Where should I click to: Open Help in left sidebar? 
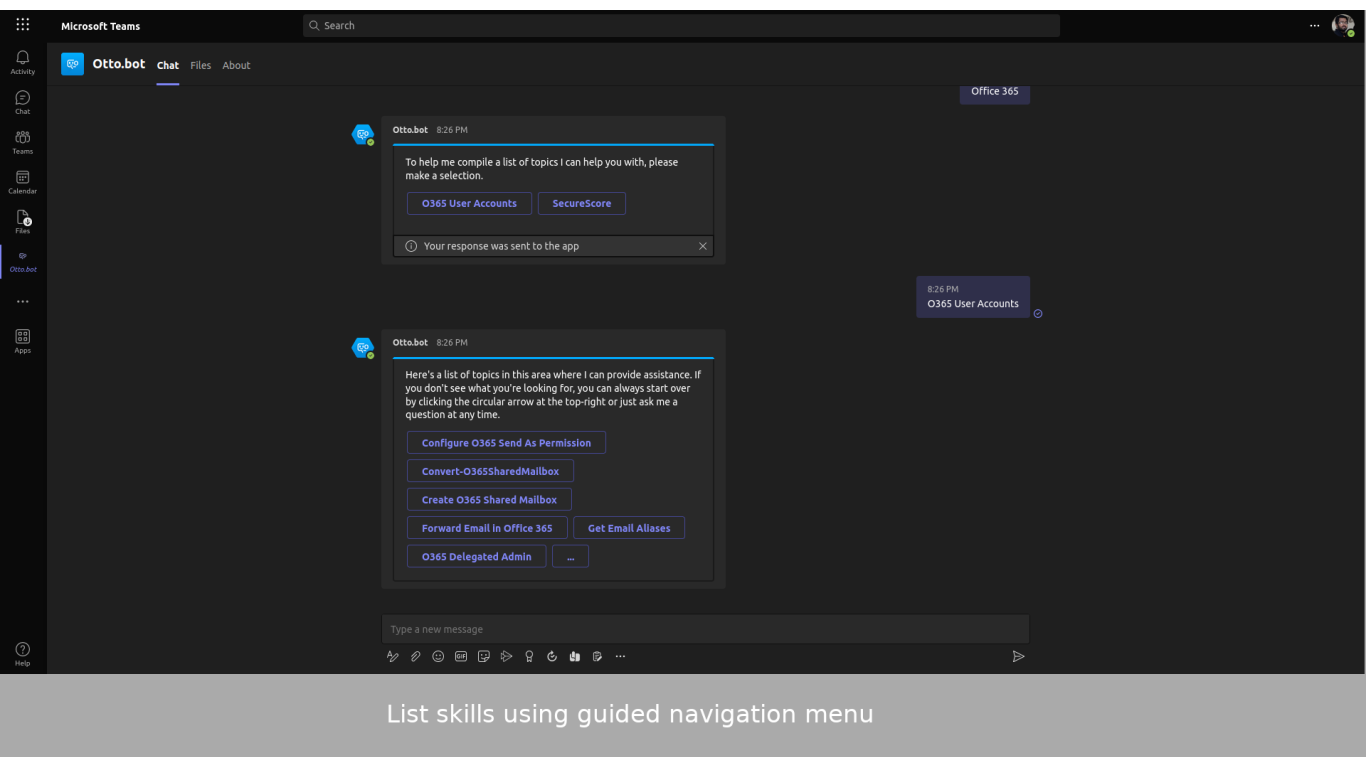(23, 654)
